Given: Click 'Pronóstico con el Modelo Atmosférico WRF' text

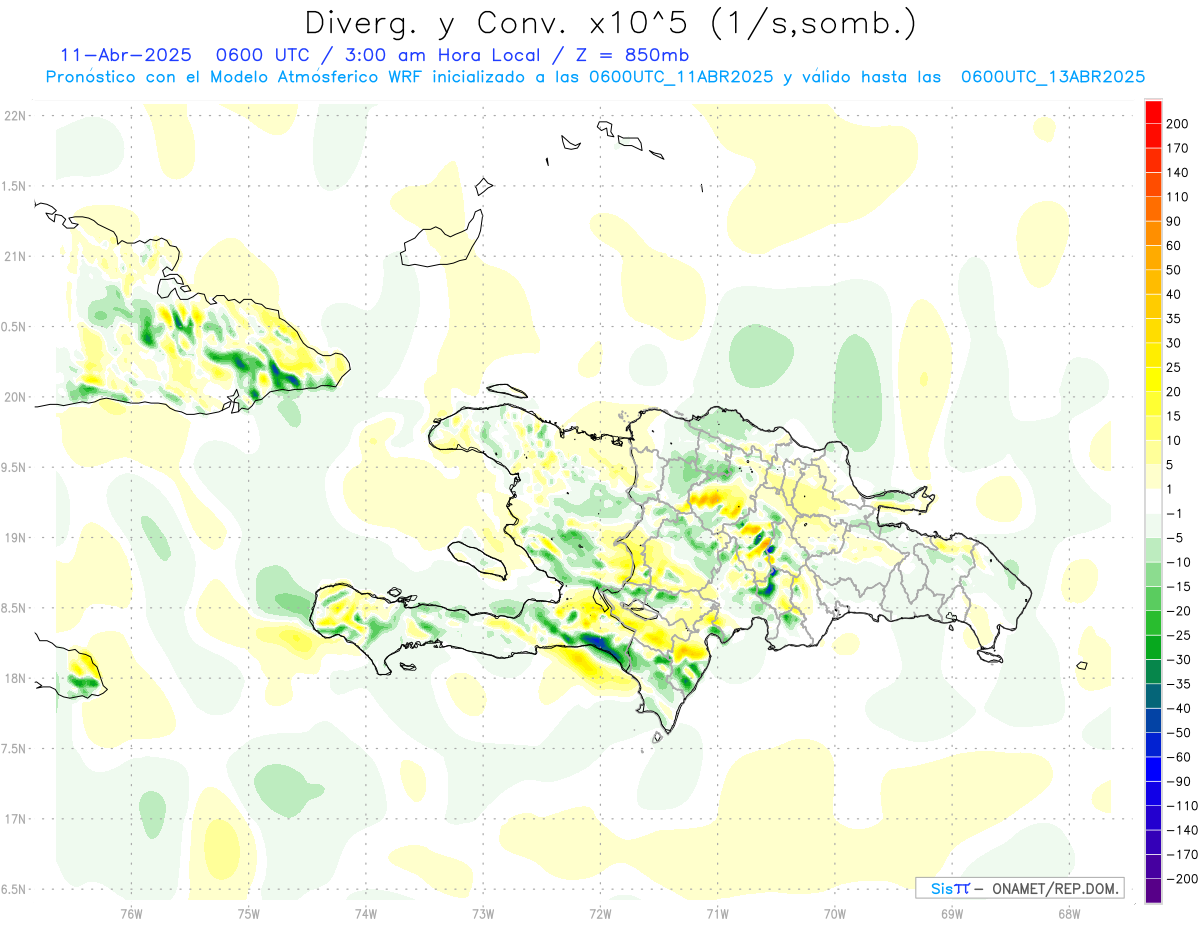Looking at the screenshot, I should coord(235,77).
